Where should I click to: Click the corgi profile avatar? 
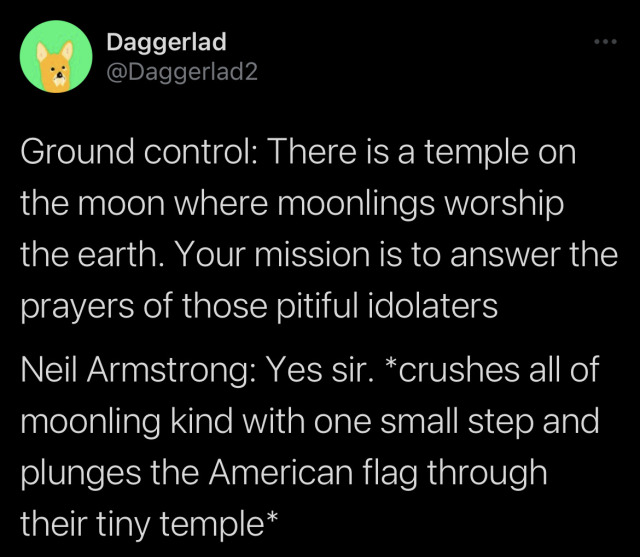click(55, 57)
